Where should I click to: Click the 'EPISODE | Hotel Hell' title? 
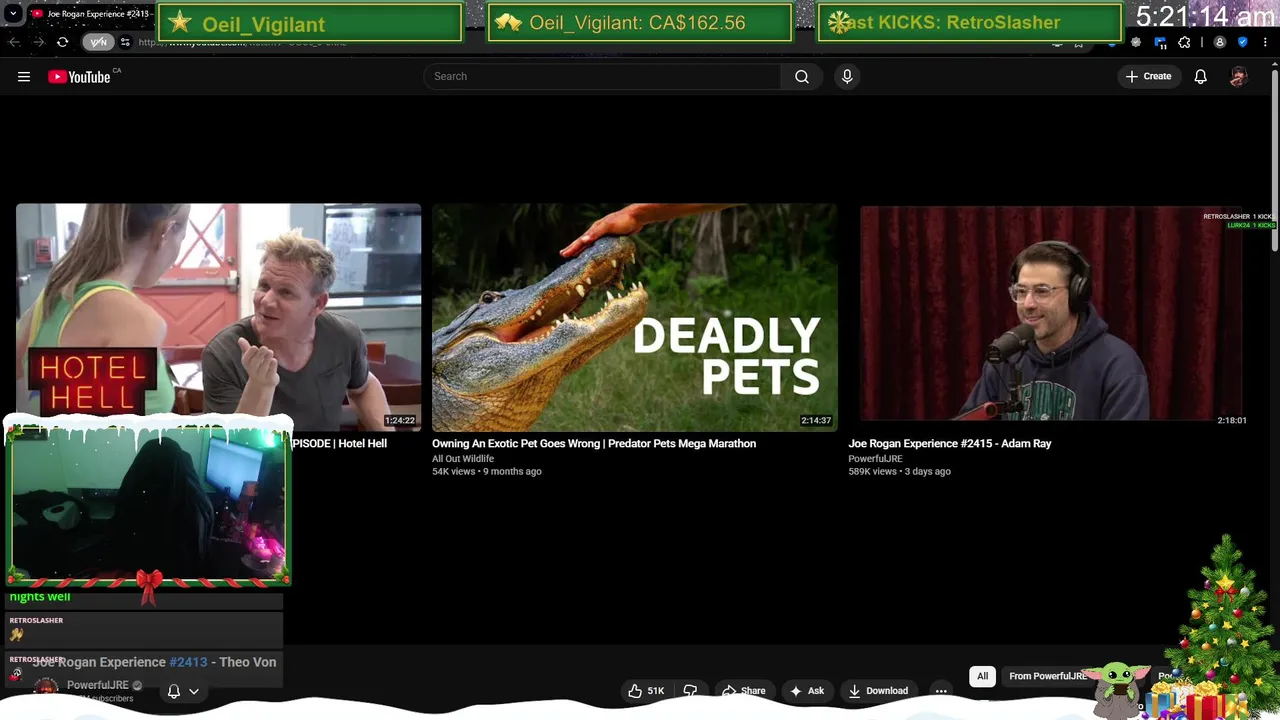339,444
